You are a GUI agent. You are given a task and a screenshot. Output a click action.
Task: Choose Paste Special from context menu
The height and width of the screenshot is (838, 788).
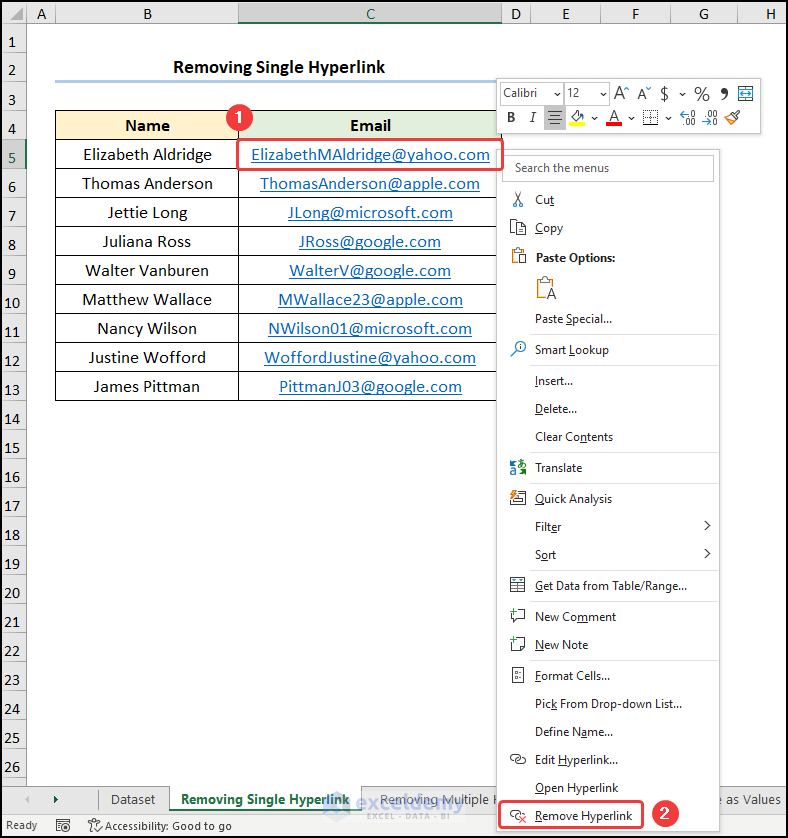point(608,319)
